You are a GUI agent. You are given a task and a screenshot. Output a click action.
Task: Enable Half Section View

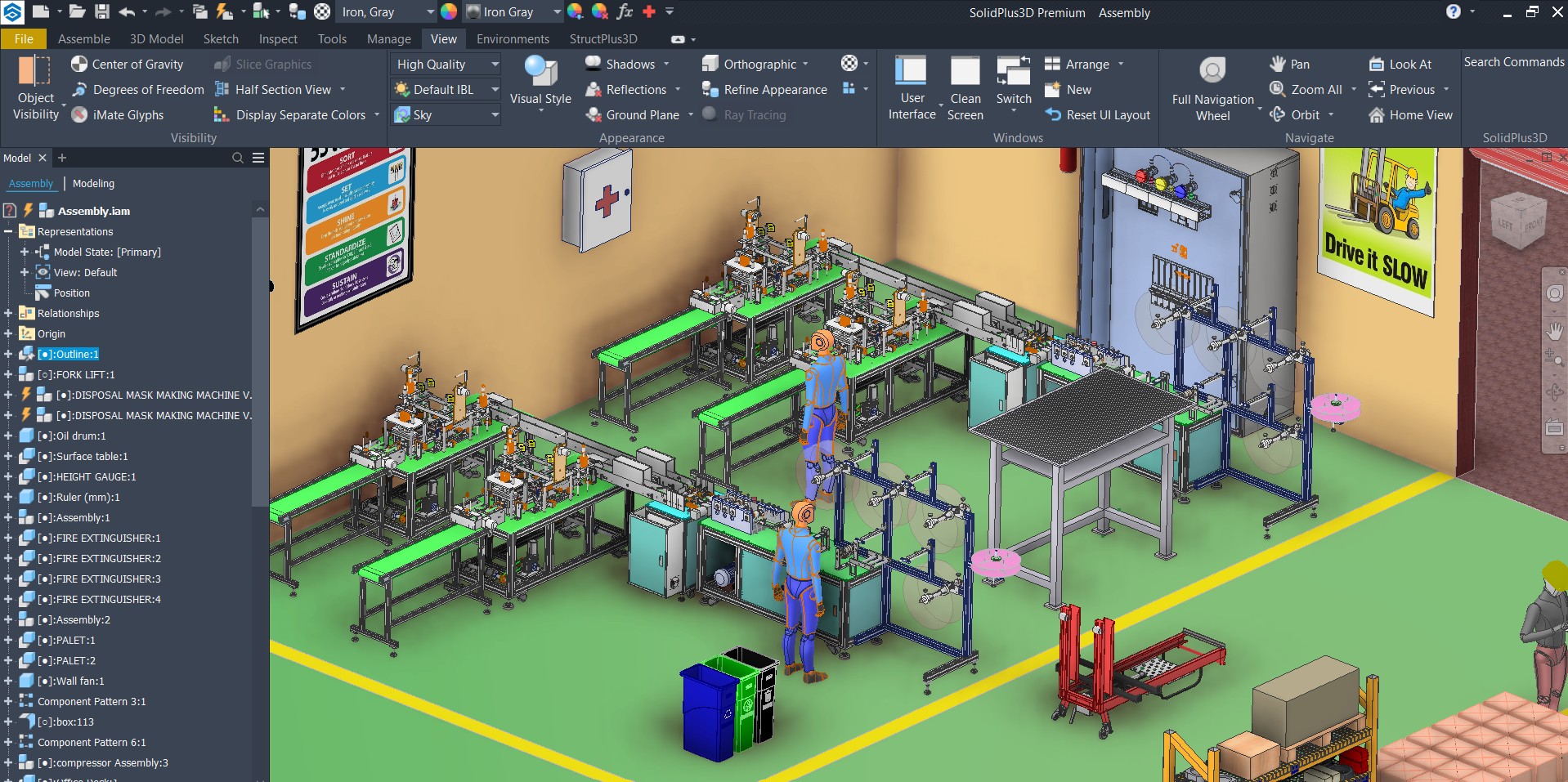pyautogui.click(x=273, y=90)
